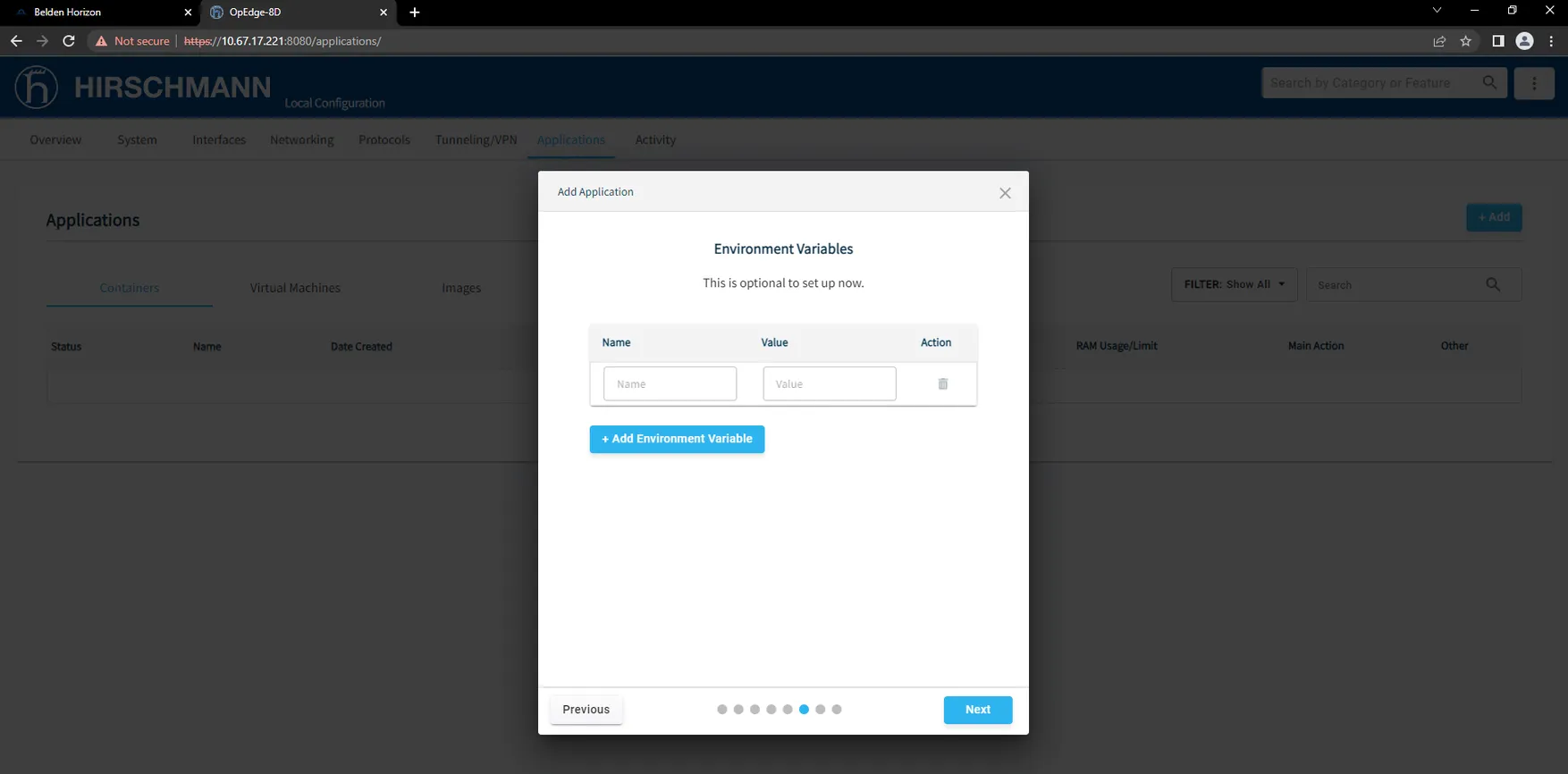Screen dimensions: 1568x774
Task: Jump to the last wizard step dot
Action: (837, 710)
